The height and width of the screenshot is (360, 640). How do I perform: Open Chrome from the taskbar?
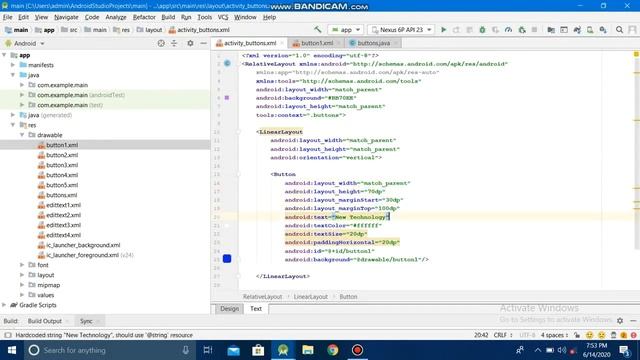tap(333, 350)
